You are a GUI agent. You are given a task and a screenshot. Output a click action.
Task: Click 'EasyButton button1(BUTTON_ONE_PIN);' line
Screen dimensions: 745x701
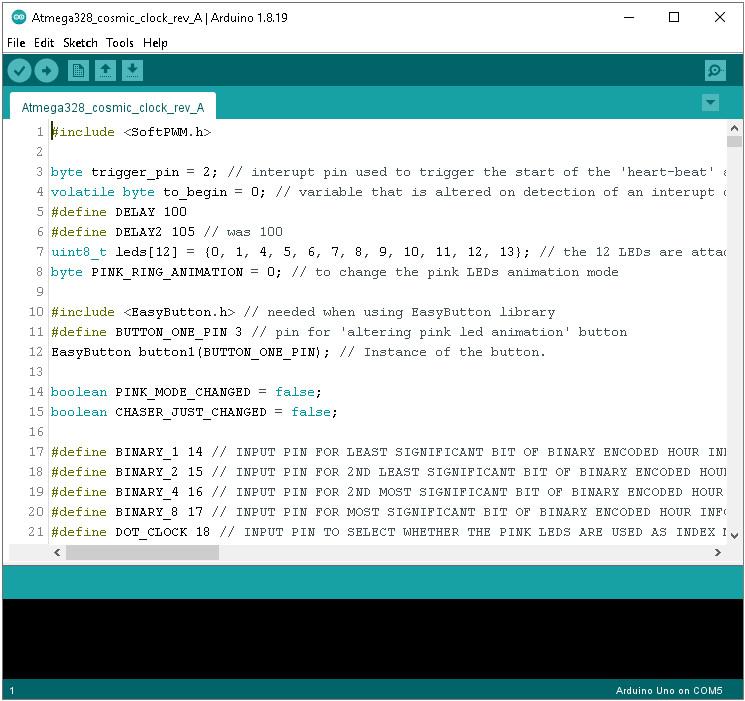(191, 352)
